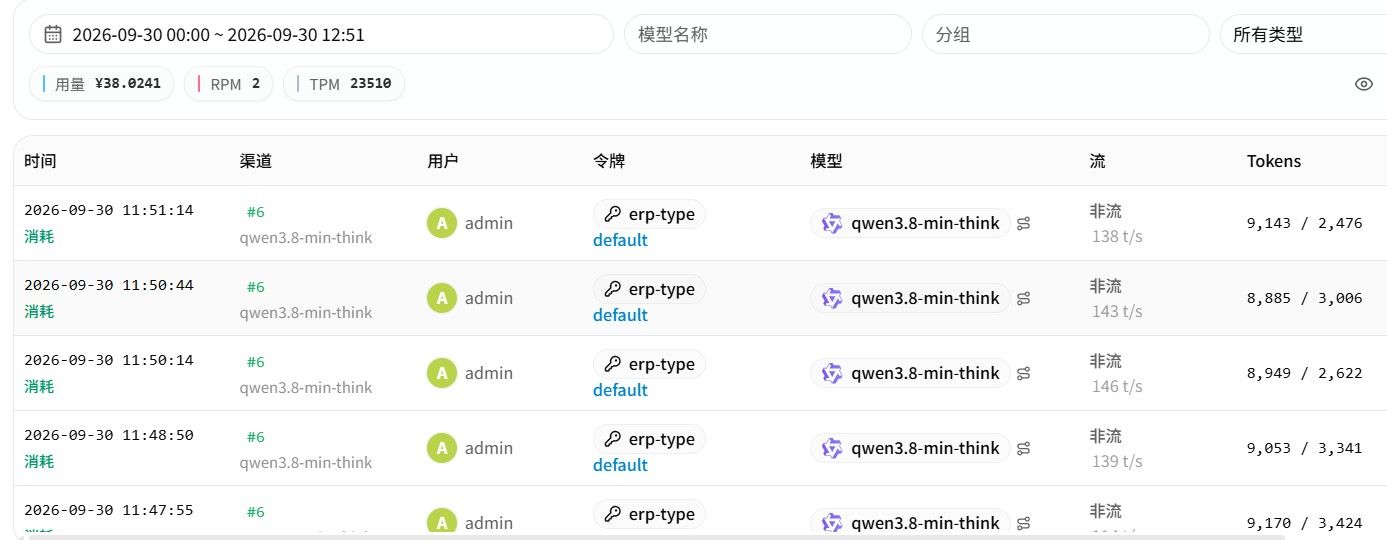Click admin avatar in 11:51:14 row
The width and height of the screenshot is (1387, 540).
click(x=441, y=223)
